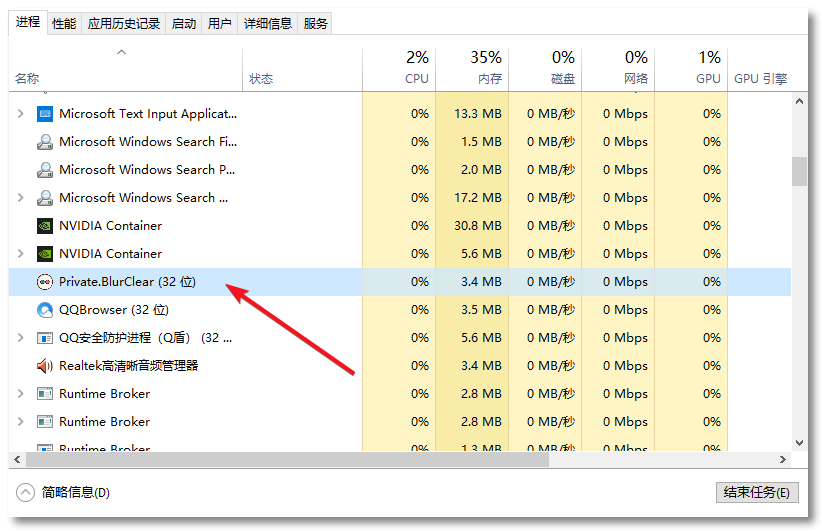Collapse details with the 简略信息 arrow icon
Viewport: 822px width, 531px height.
[x=25, y=492]
